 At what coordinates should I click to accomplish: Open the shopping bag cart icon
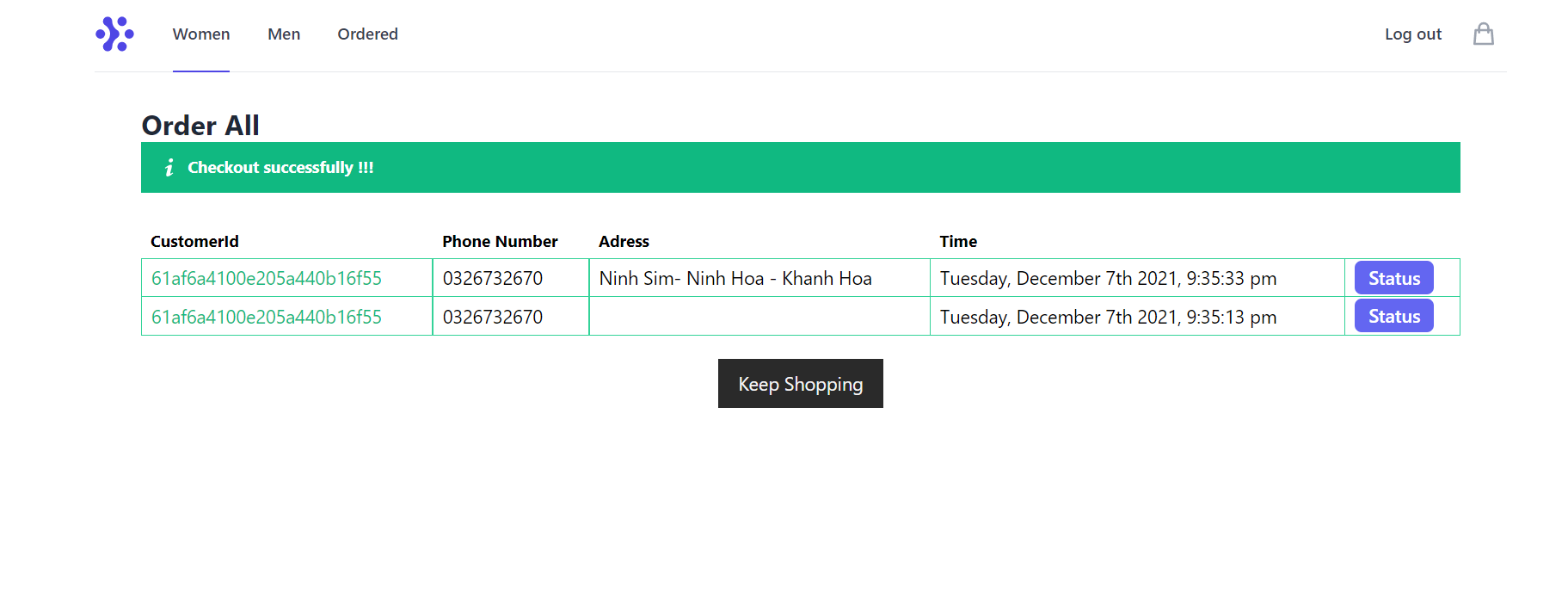click(1483, 34)
